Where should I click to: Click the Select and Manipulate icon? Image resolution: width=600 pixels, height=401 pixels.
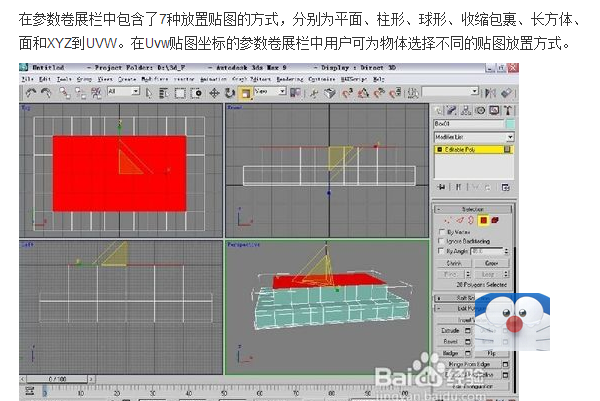coord(314,93)
